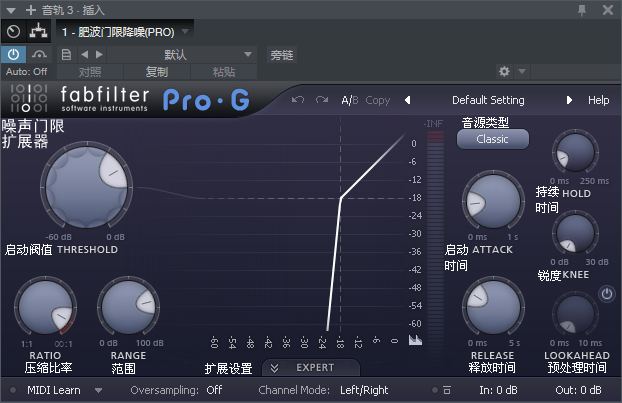
Task: Go to previous preset arrow in host bar
Action: [x=84, y=54]
